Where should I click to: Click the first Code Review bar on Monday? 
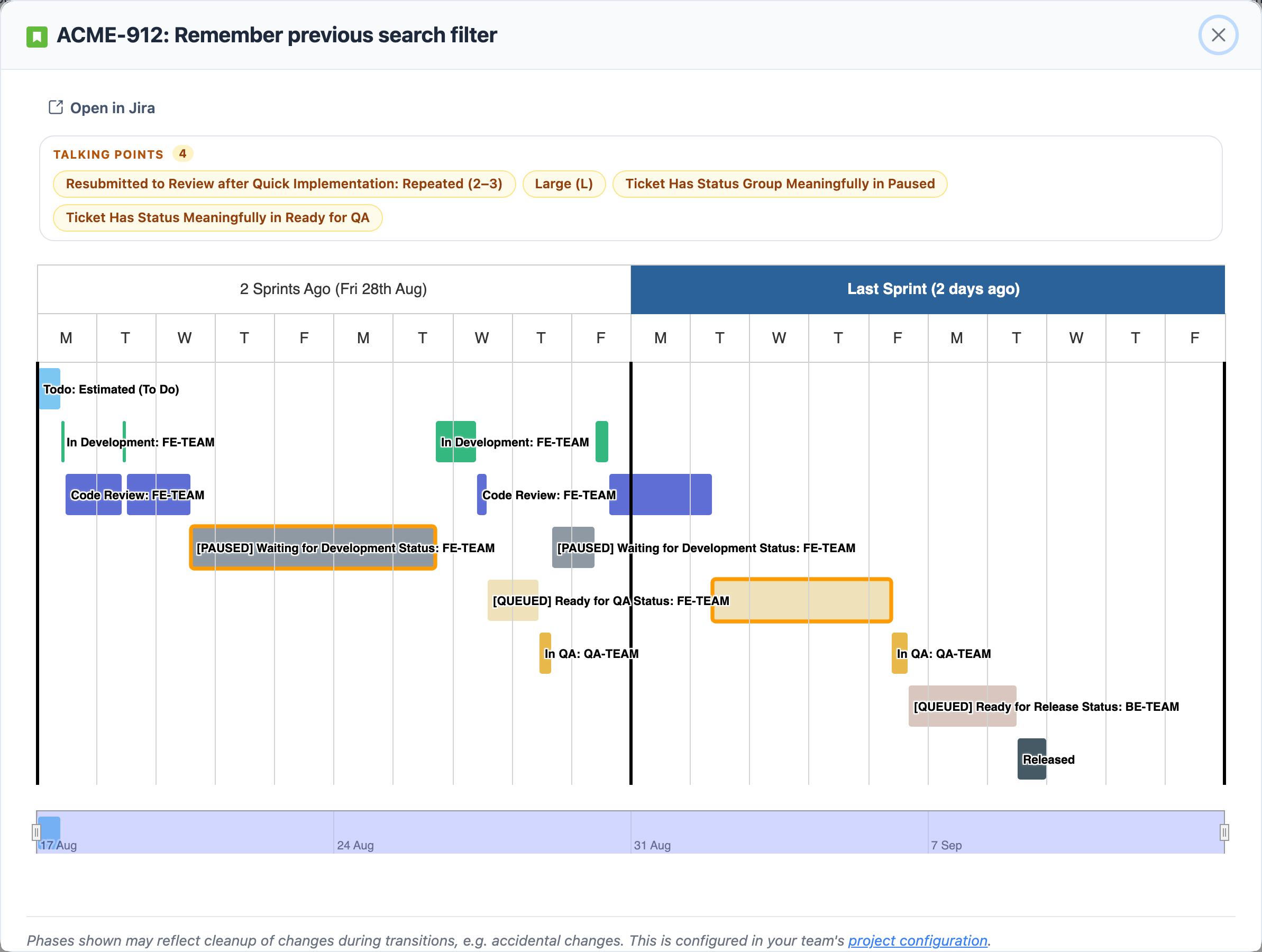94,495
